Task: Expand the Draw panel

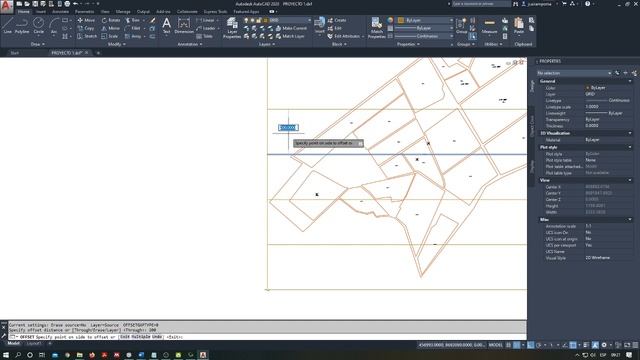Action: click(38, 44)
